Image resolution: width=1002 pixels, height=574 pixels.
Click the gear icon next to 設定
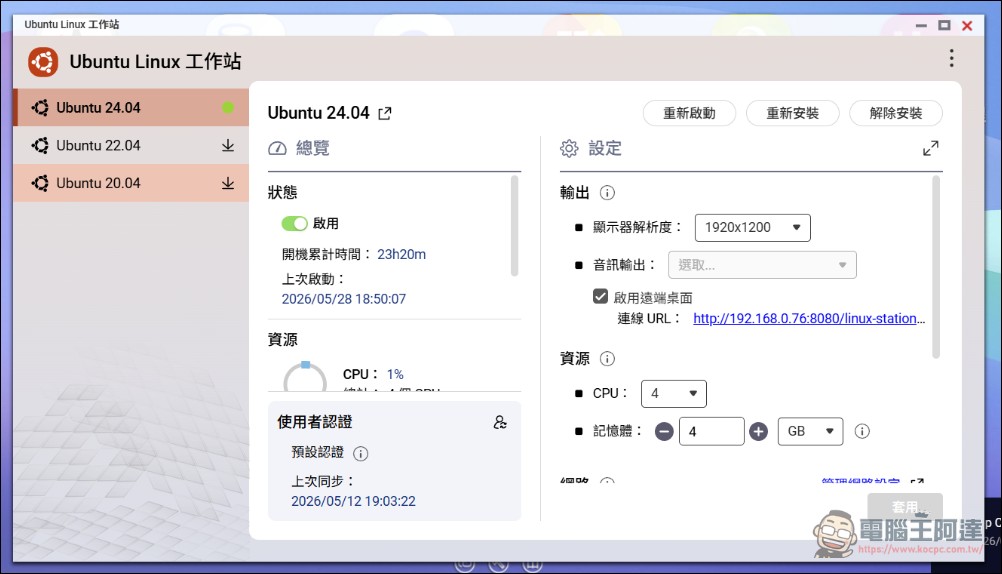pyautogui.click(x=569, y=148)
